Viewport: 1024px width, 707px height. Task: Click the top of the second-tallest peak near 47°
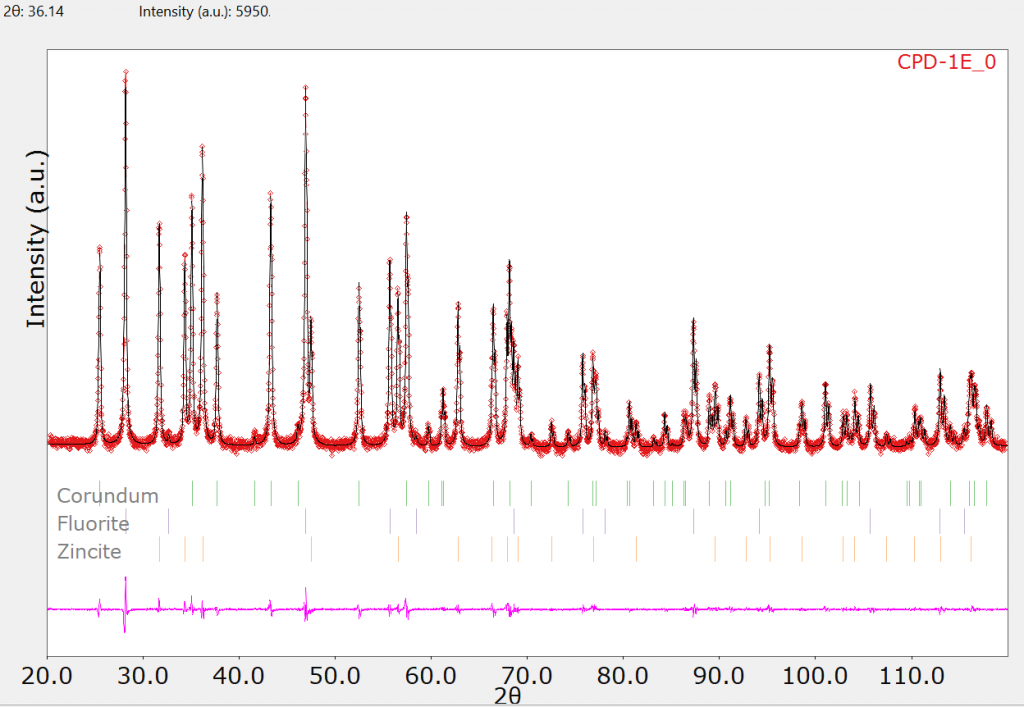(x=305, y=87)
